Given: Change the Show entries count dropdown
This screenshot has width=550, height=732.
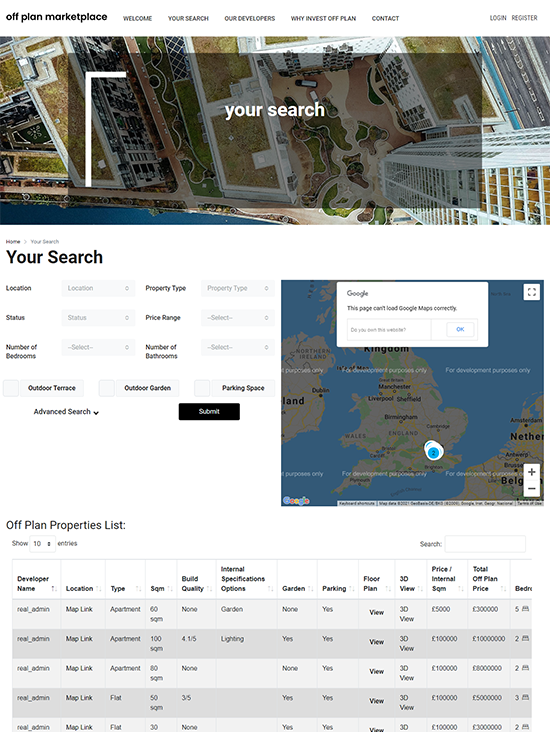Looking at the screenshot, I should coord(42,543).
